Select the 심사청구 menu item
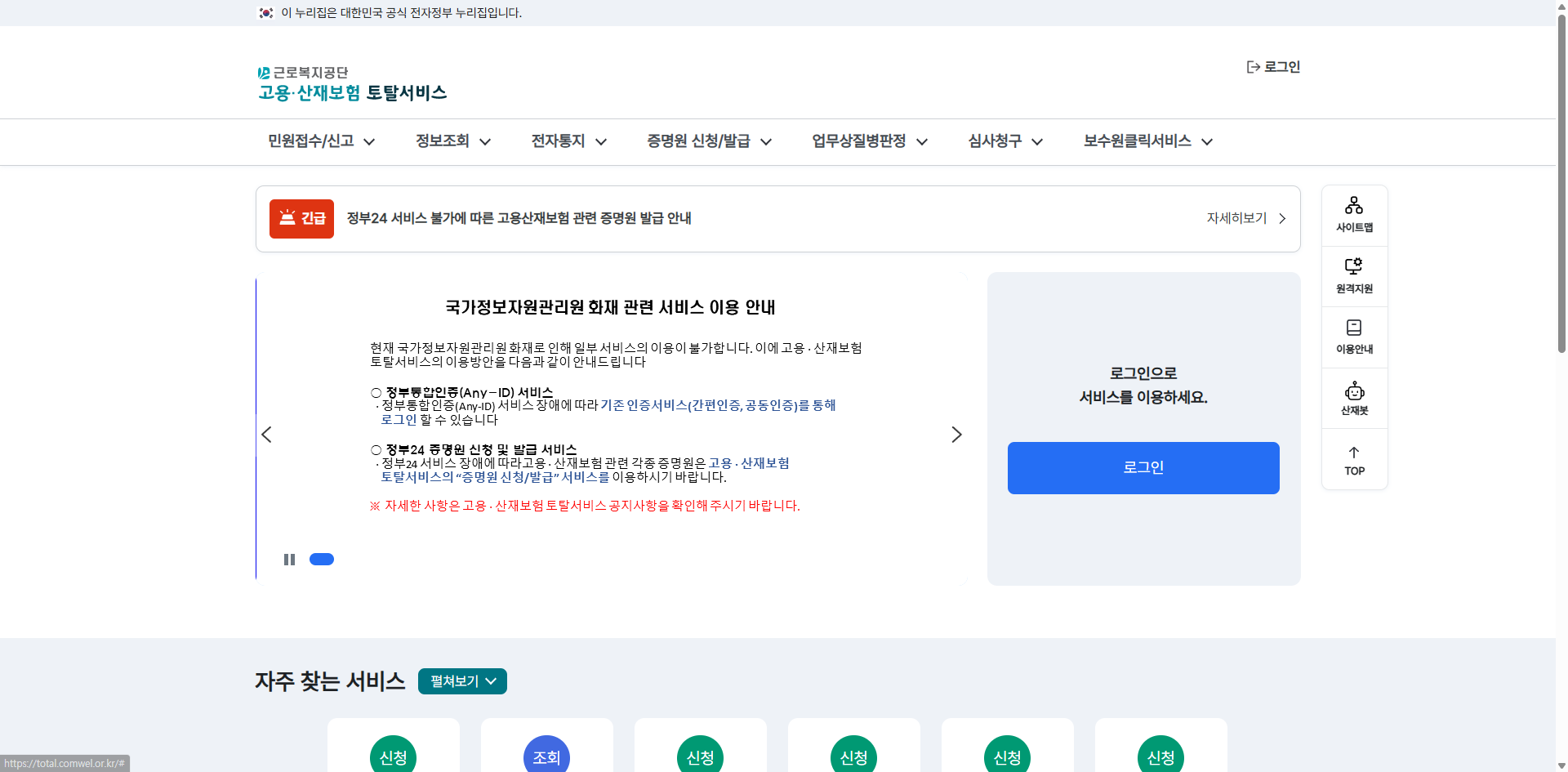Viewport: 1568px width, 772px height. (995, 141)
